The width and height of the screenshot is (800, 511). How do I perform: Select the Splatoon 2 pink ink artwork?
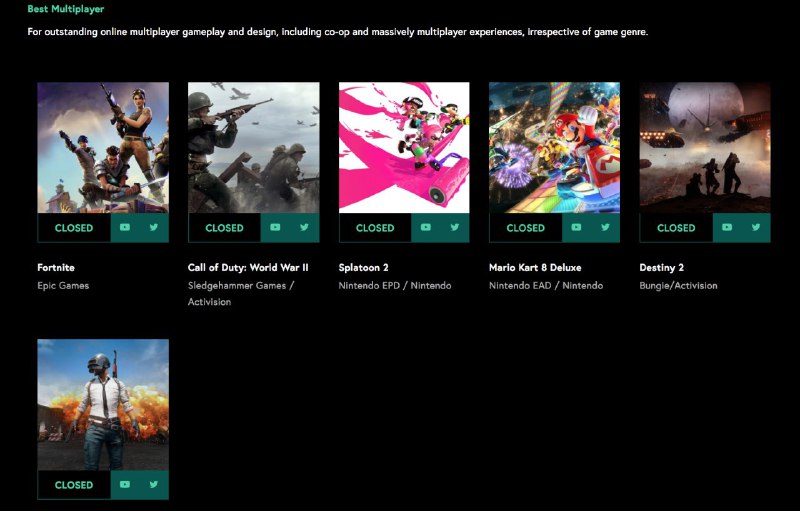404,147
